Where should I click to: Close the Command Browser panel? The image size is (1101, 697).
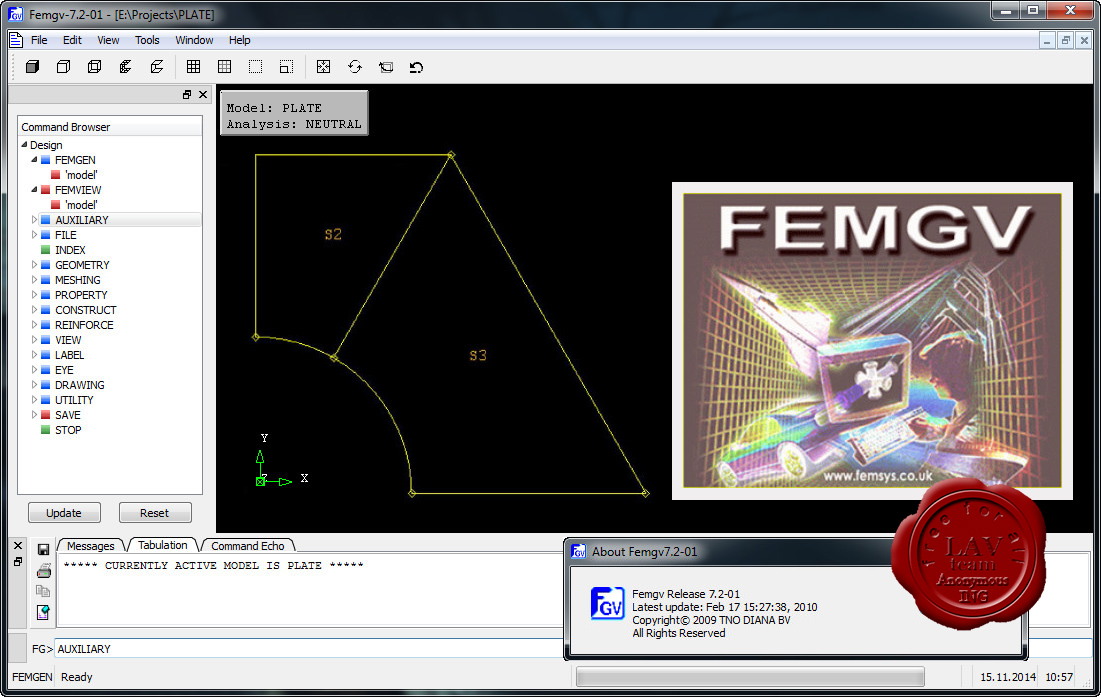pyautogui.click(x=203, y=94)
